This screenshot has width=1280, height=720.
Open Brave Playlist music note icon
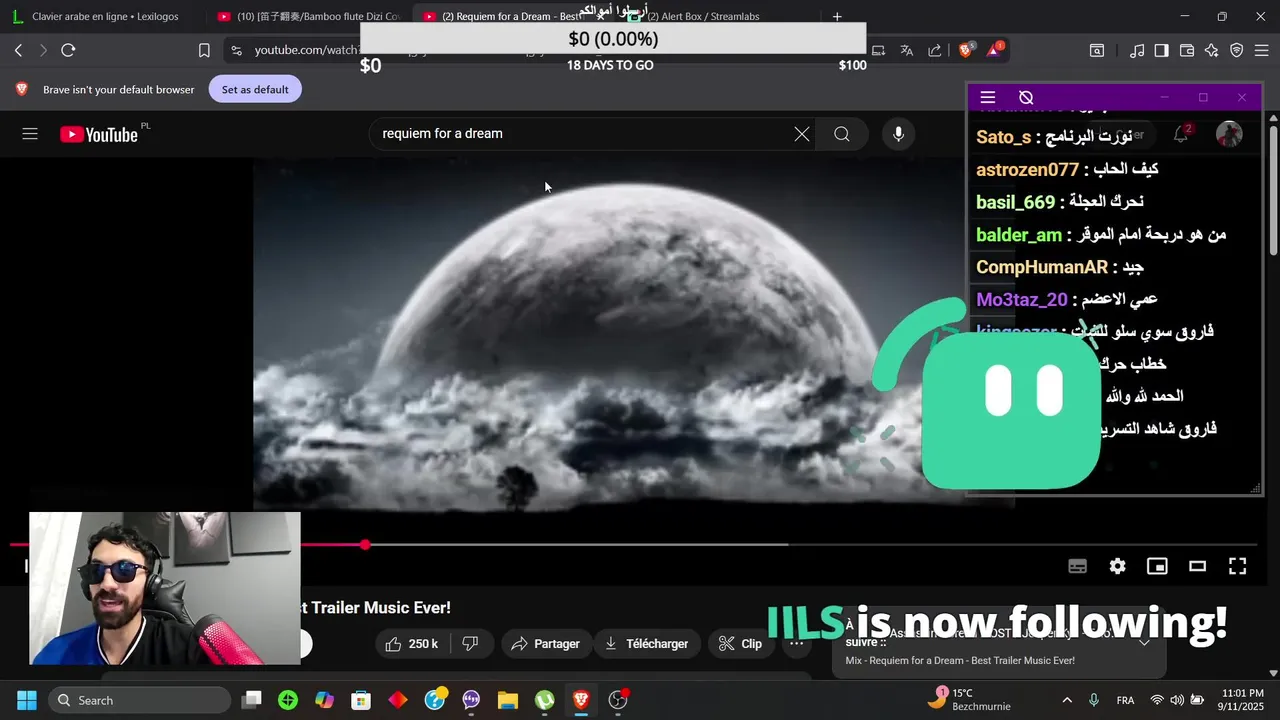(x=1137, y=50)
